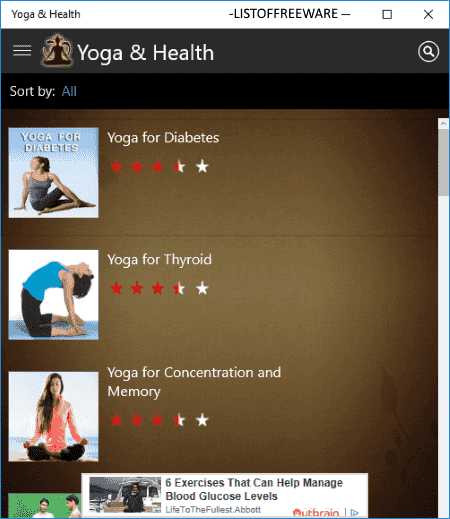Open the 6 Exercises blood glucose ad
Image resolution: width=450 pixels, height=519 pixels.
click(225, 495)
